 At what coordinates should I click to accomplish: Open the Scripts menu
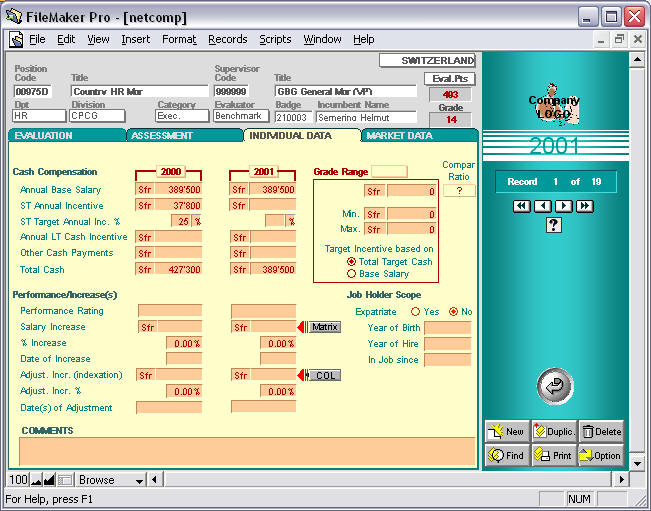[x=275, y=39]
